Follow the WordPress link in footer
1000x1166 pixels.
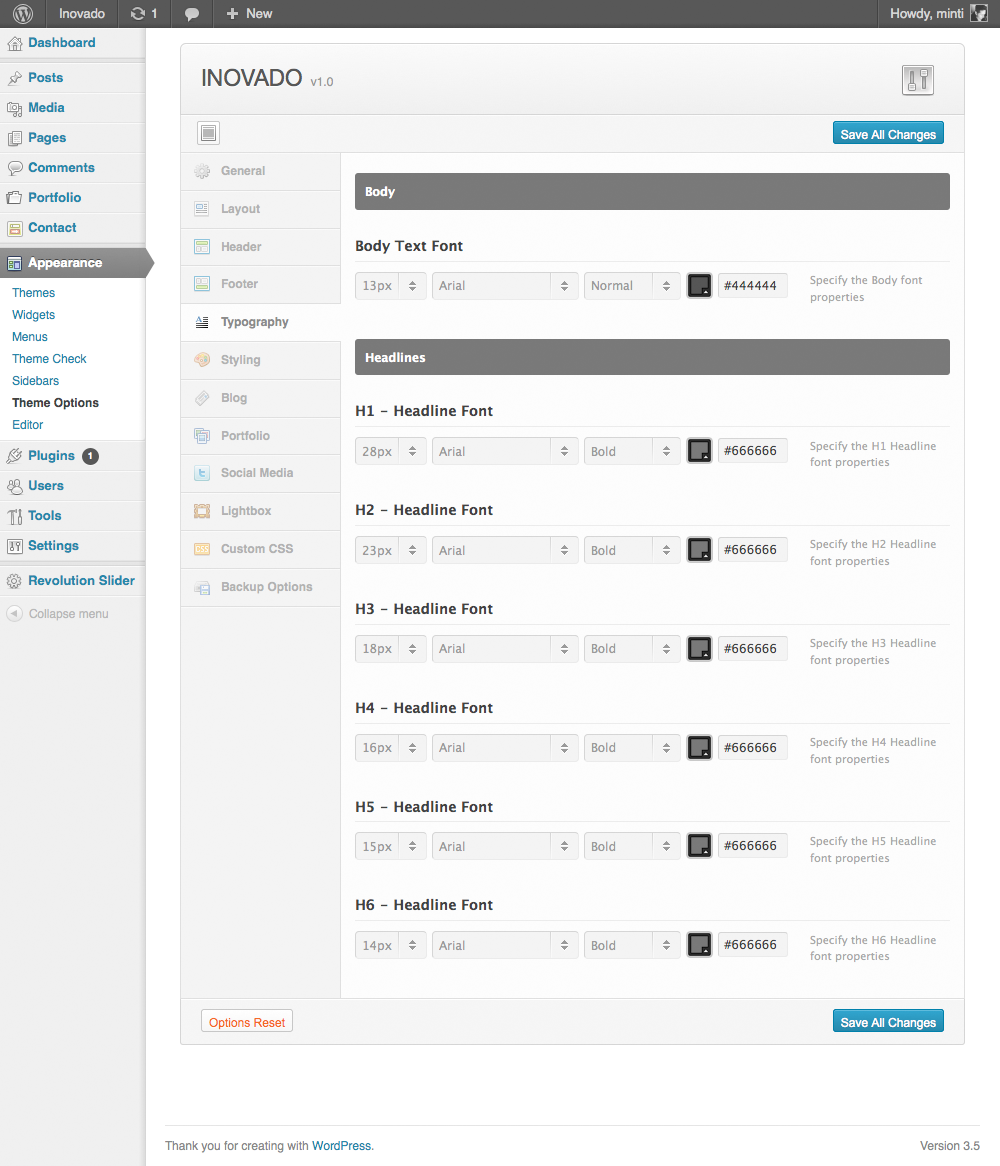click(341, 1146)
